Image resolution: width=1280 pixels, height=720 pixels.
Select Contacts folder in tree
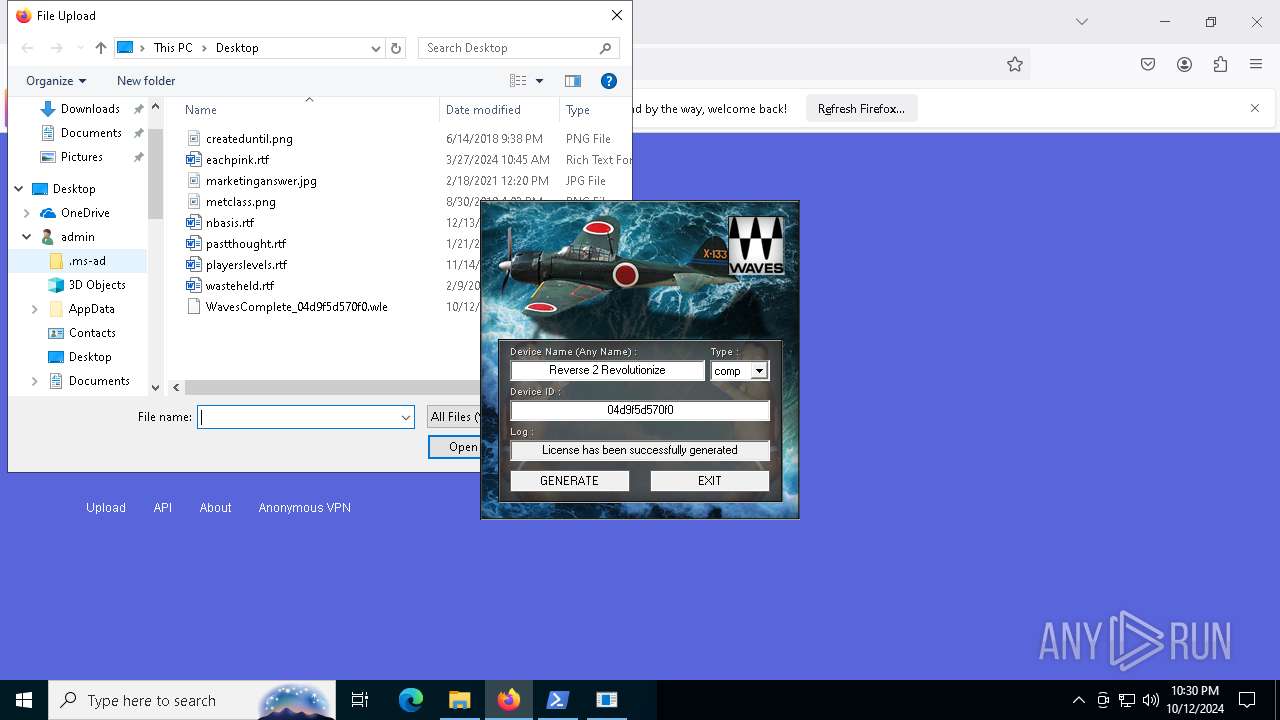pyautogui.click(x=92, y=333)
